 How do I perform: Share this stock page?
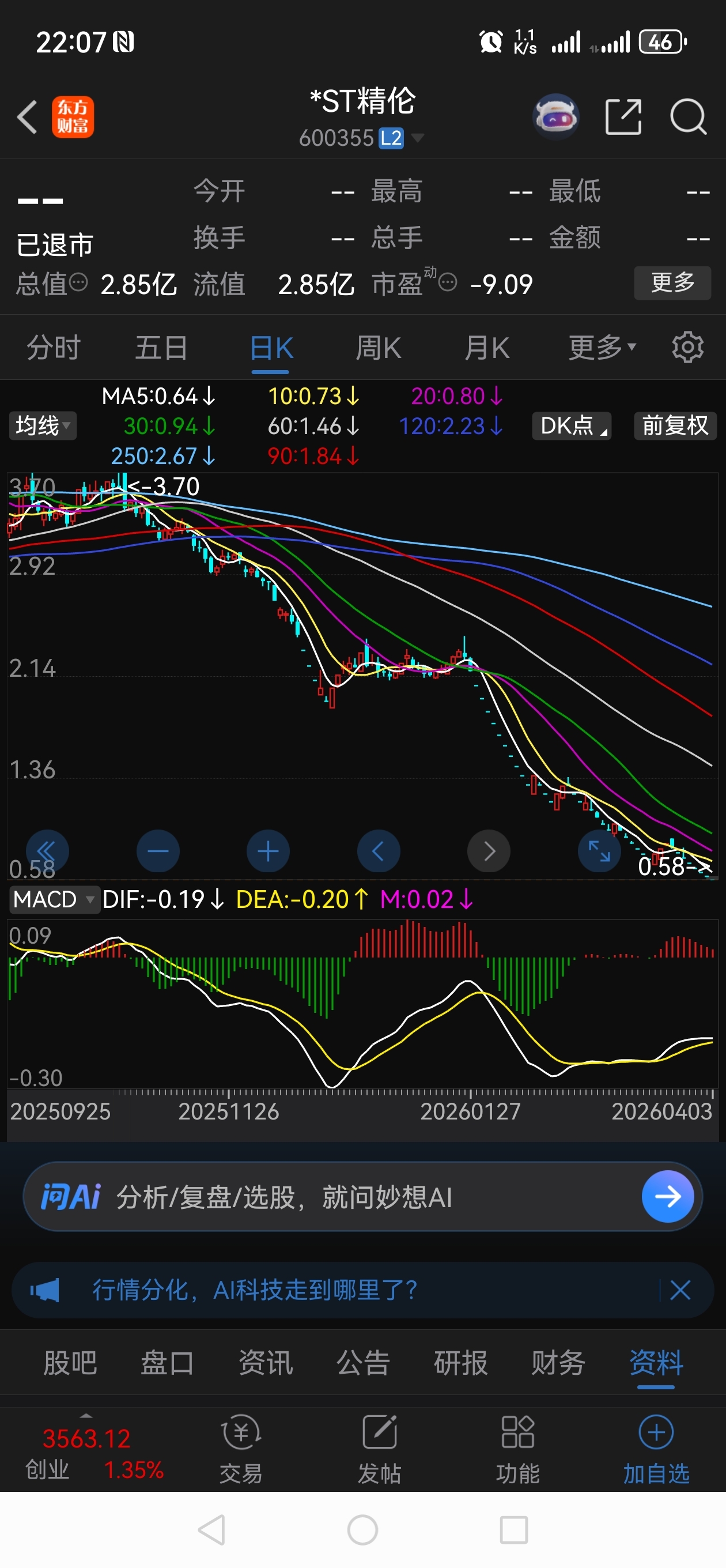(623, 116)
